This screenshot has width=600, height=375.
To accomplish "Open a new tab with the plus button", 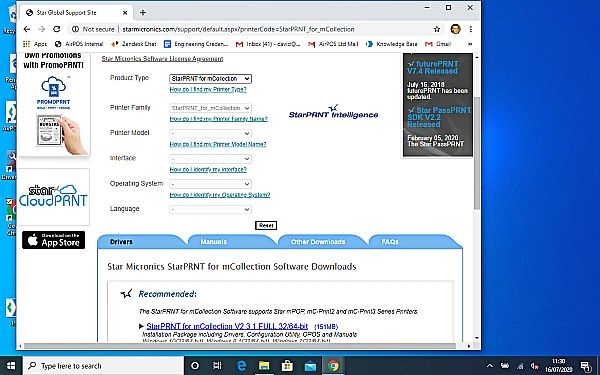I will [143, 13].
